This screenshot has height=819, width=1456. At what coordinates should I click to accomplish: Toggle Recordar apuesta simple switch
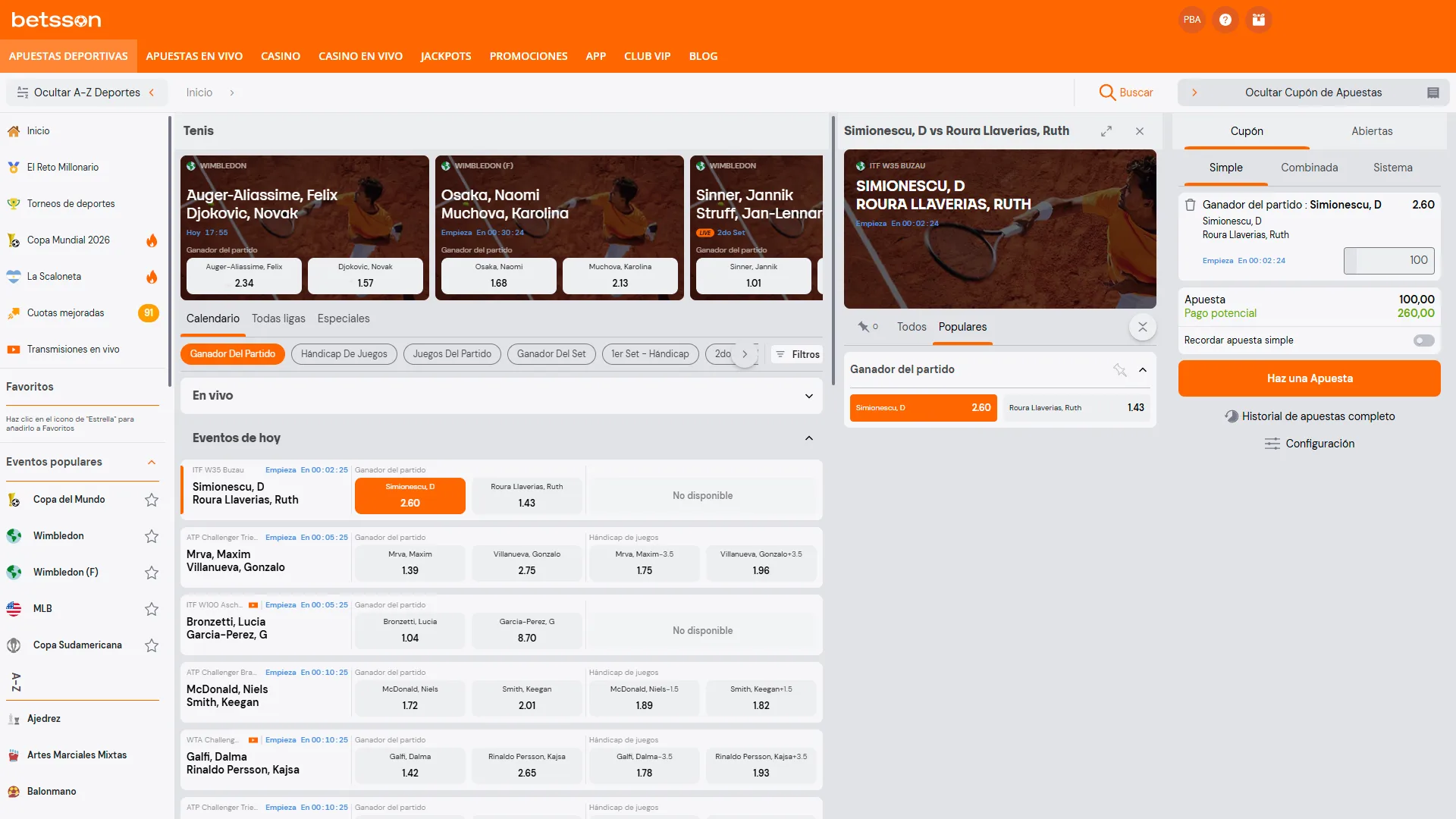[1423, 340]
